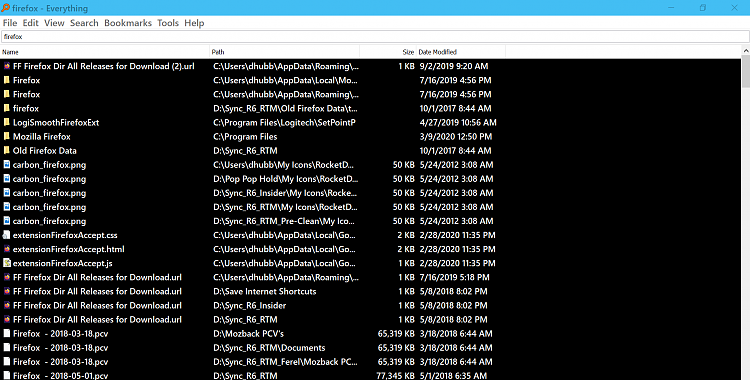Click carbon_firefox.png icon in Sync_R6_Insider row

click(7, 193)
